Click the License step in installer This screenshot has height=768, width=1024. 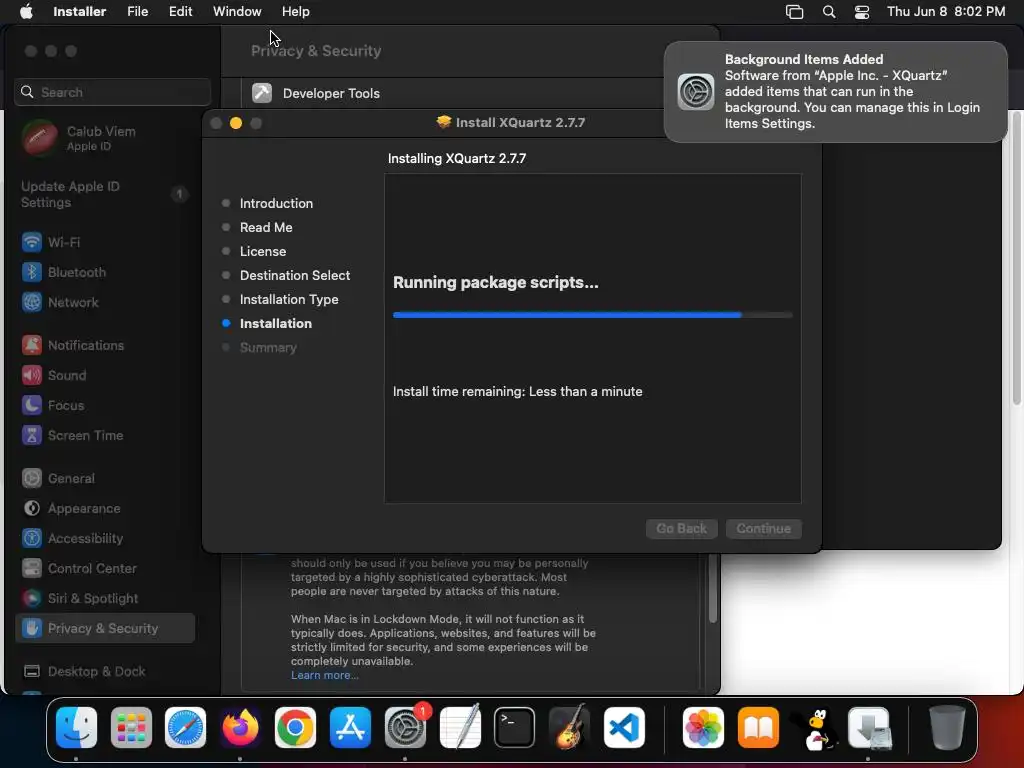pos(263,251)
